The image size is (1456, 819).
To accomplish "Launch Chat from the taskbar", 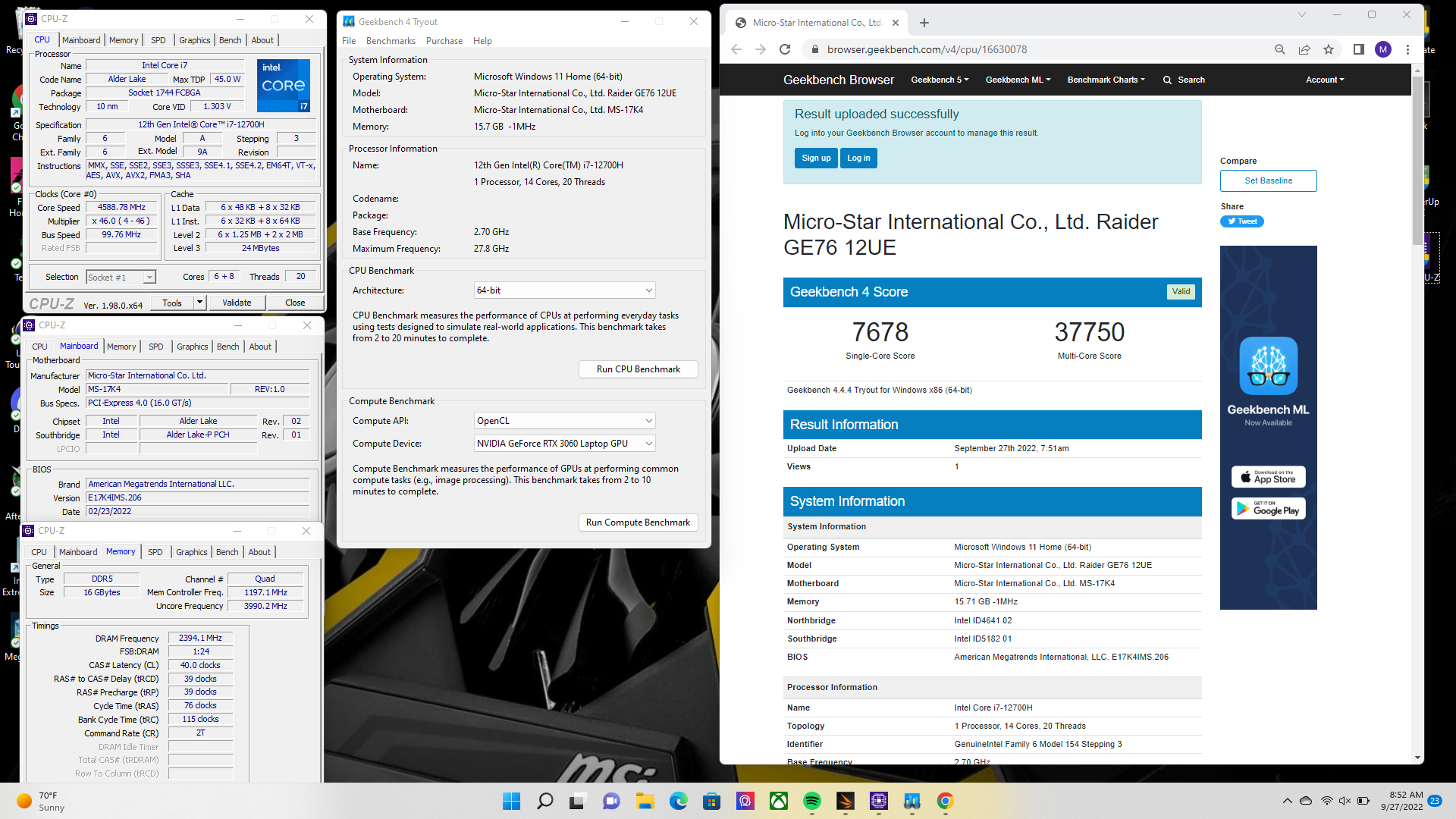I will [x=611, y=801].
